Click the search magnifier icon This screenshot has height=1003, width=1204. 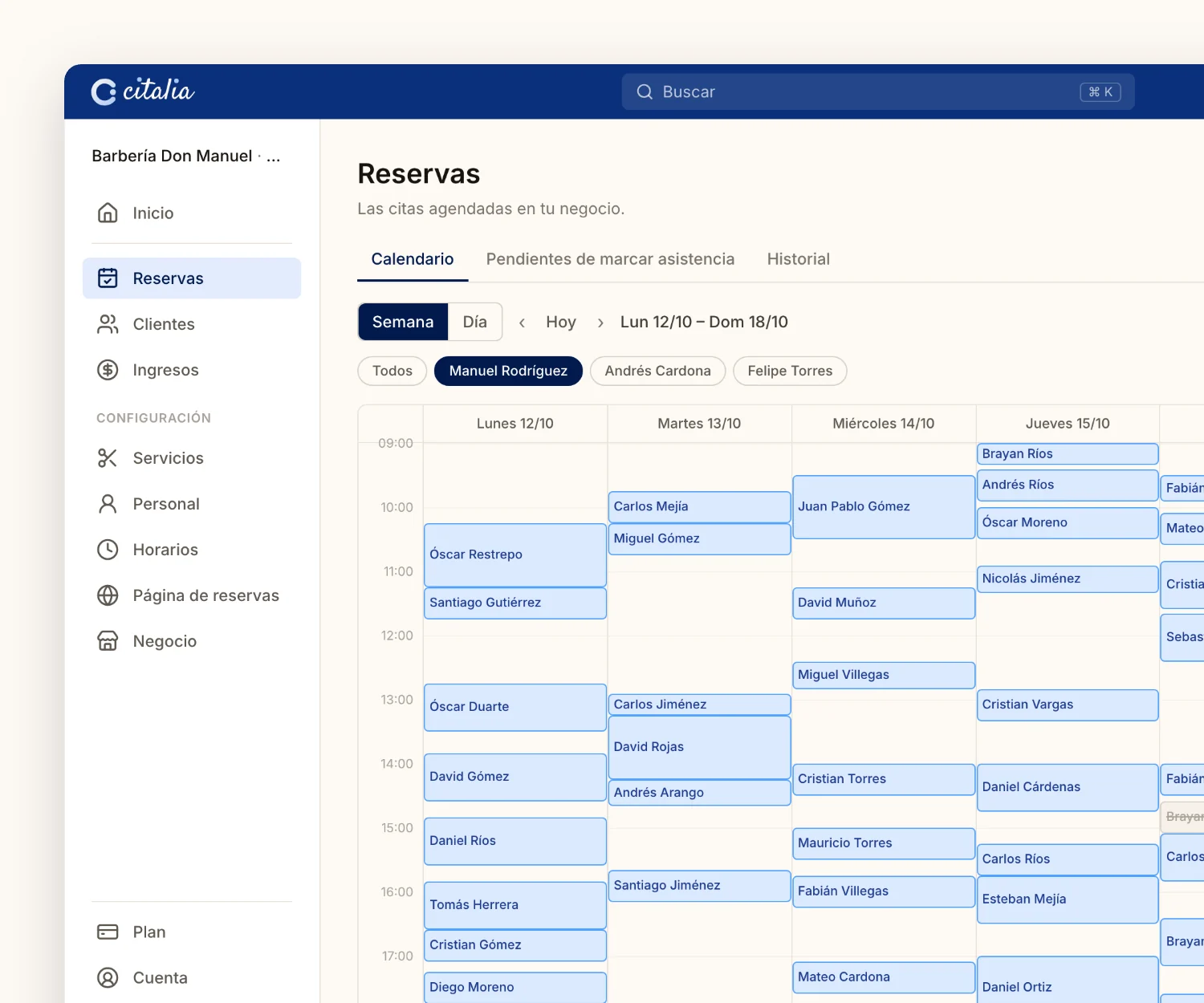tap(645, 91)
